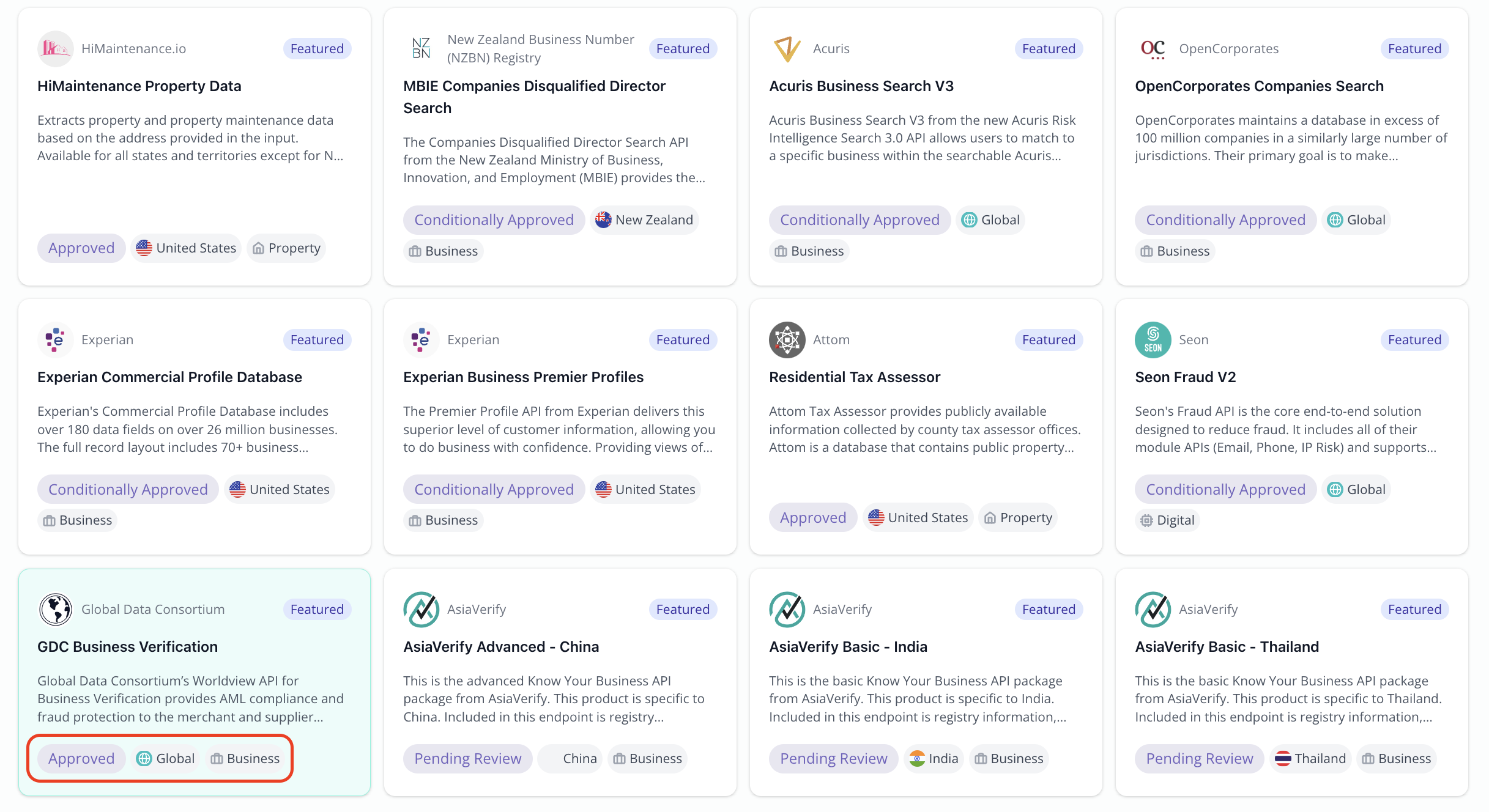Click the Global Data Consortium globe logo
This screenshot has height=812, width=1489.
(55, 610)
